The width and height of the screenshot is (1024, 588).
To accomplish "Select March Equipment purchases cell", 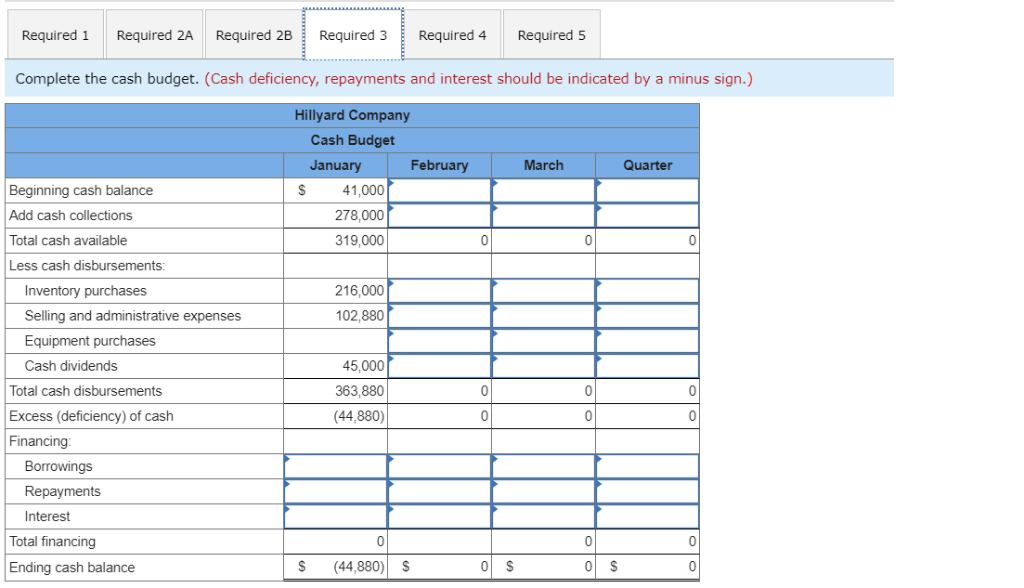I will [x=545, y=340].
